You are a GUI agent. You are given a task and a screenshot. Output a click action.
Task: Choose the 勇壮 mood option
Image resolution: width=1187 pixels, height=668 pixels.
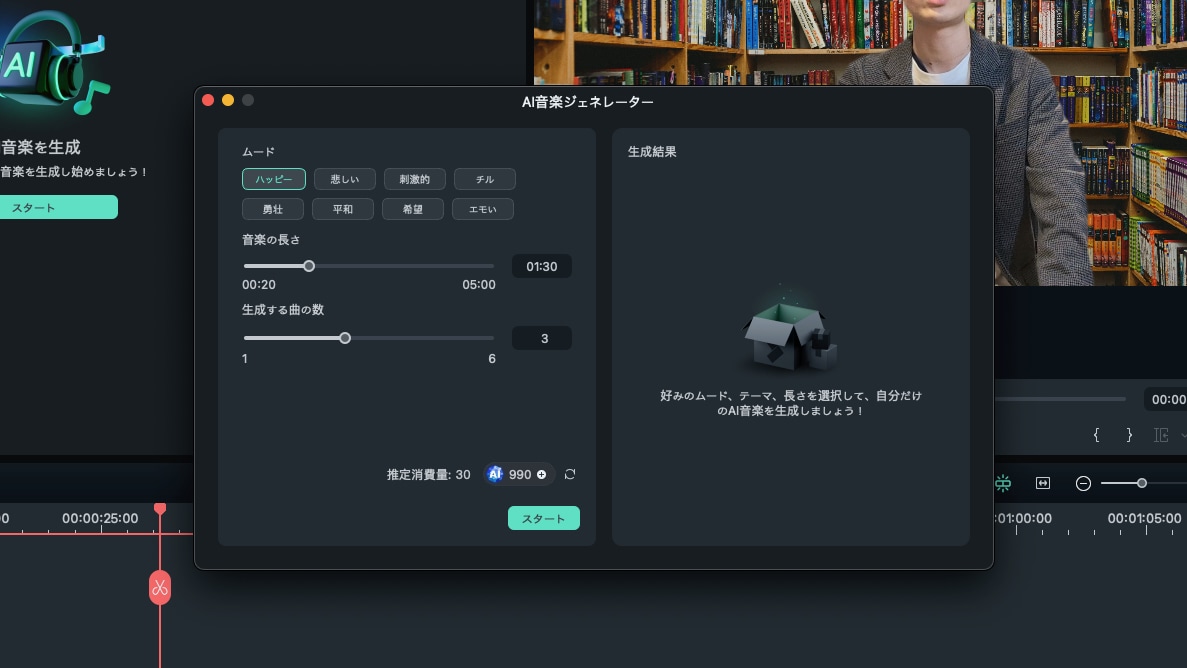273,209
